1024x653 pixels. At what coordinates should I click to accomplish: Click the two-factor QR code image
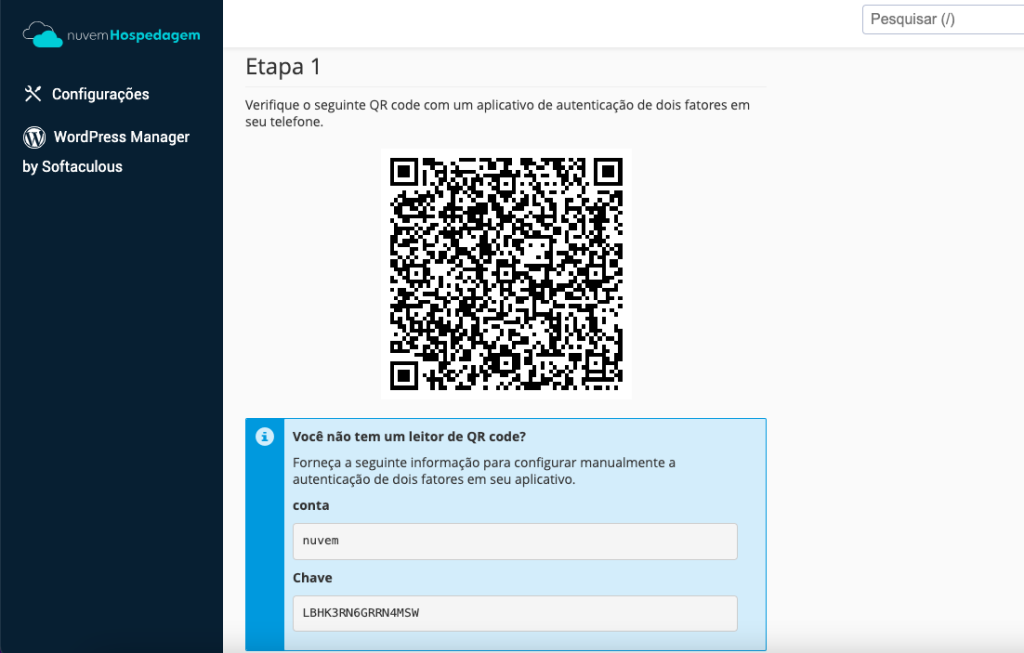click(x=506, y=274)
